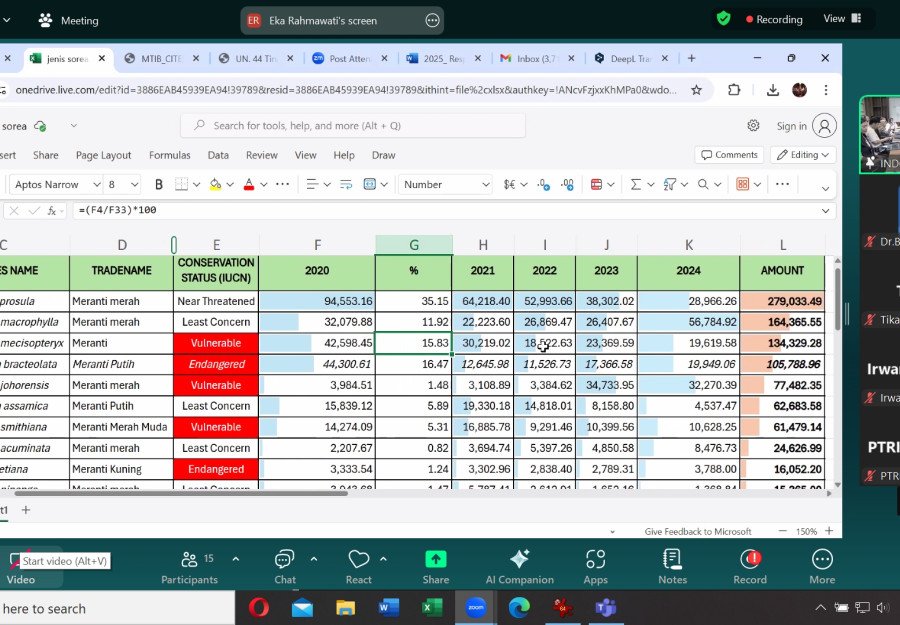Click Give Feedback to Microsoft link
The image size is (900, 625).
point(697,531)
